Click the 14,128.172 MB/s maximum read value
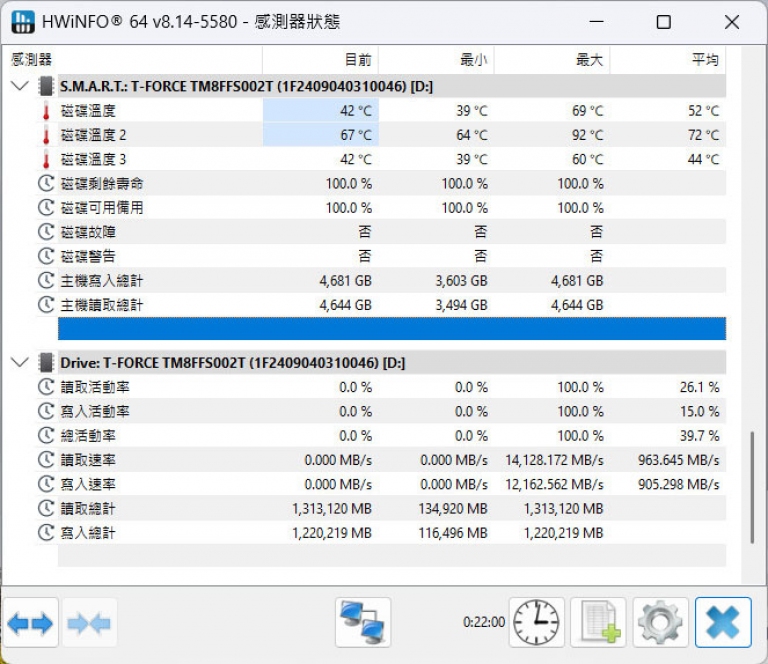768x664 pixels. (x=554, y=460)
